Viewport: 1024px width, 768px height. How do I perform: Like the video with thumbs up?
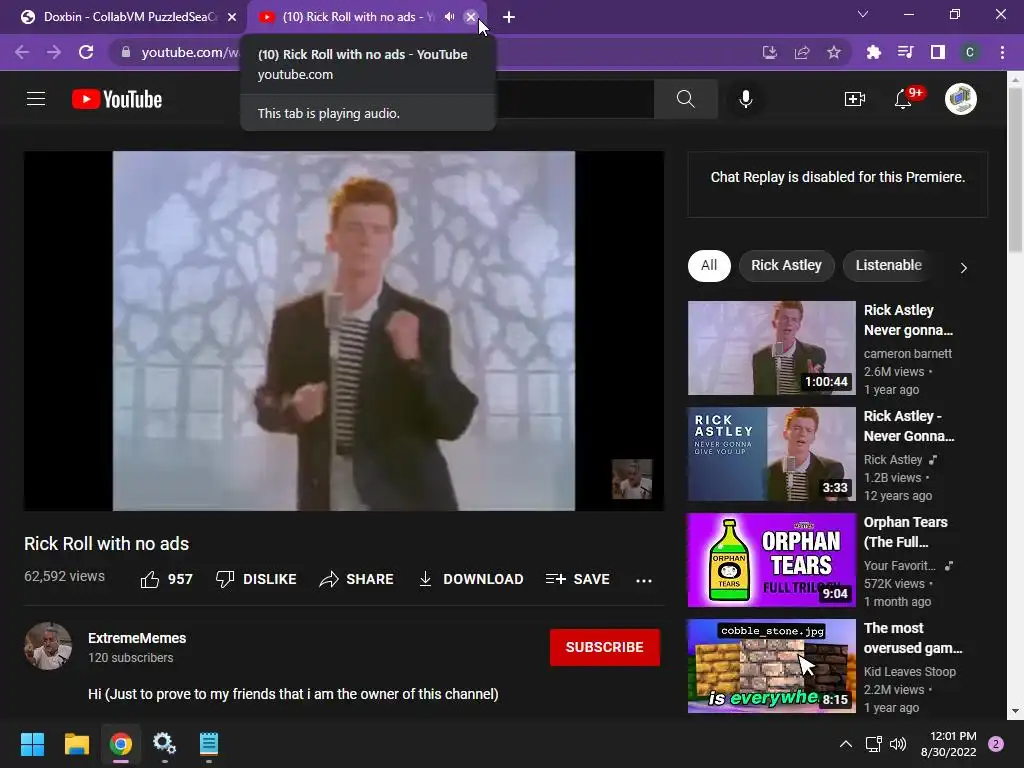(167, 579)
